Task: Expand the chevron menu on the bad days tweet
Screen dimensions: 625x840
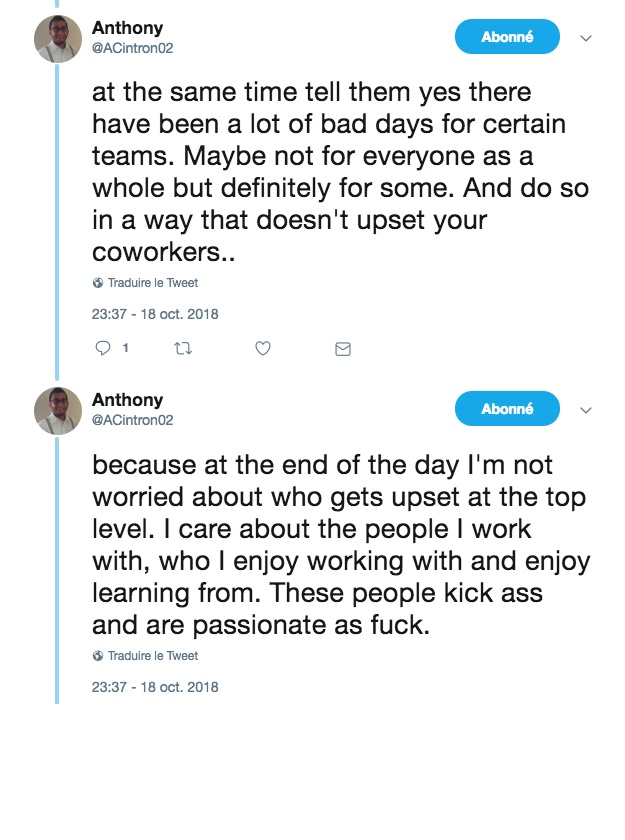Action: click(586, 39)
